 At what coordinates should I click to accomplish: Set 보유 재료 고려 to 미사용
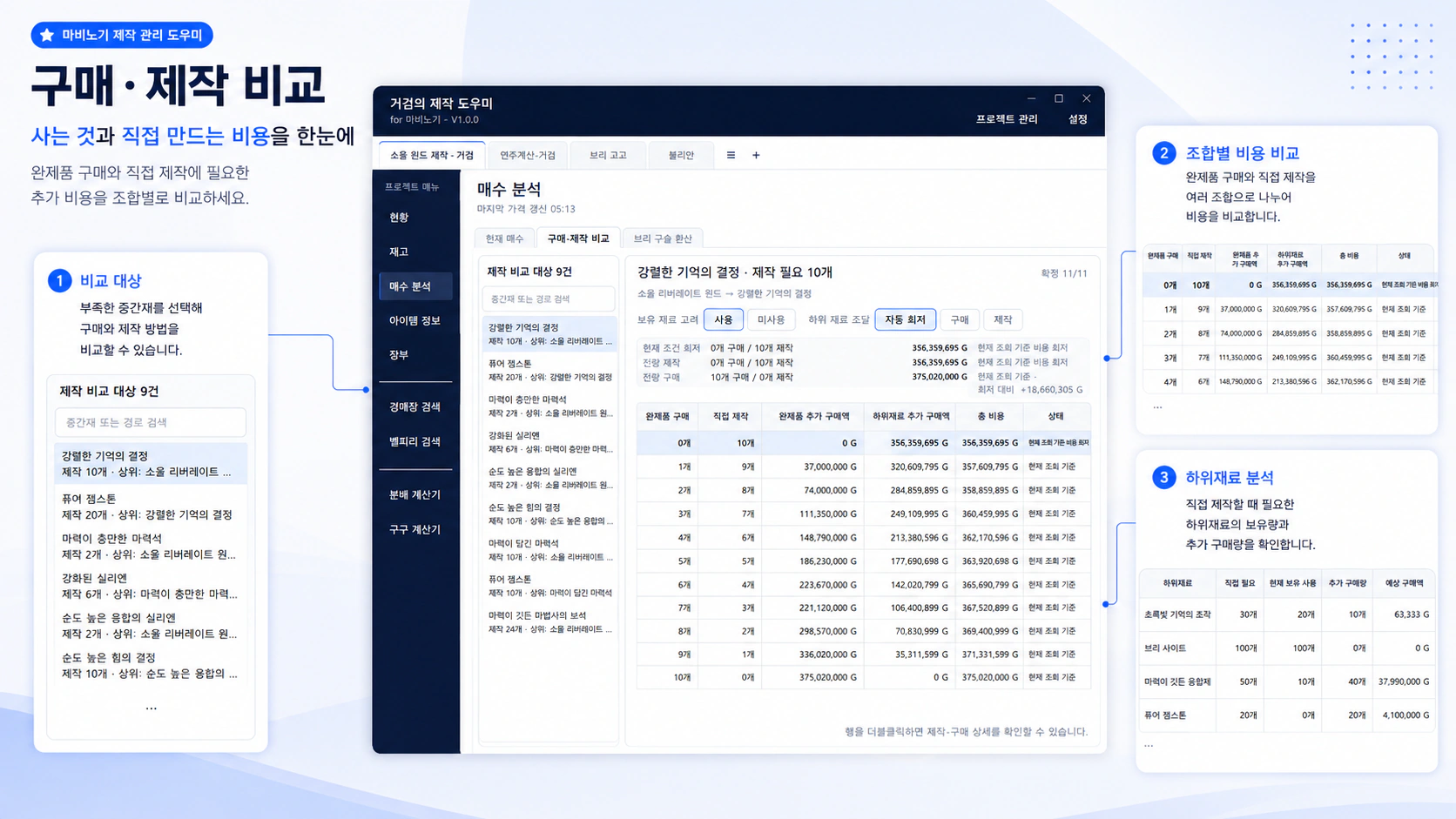pyautogui.click(x=771, y=319)
